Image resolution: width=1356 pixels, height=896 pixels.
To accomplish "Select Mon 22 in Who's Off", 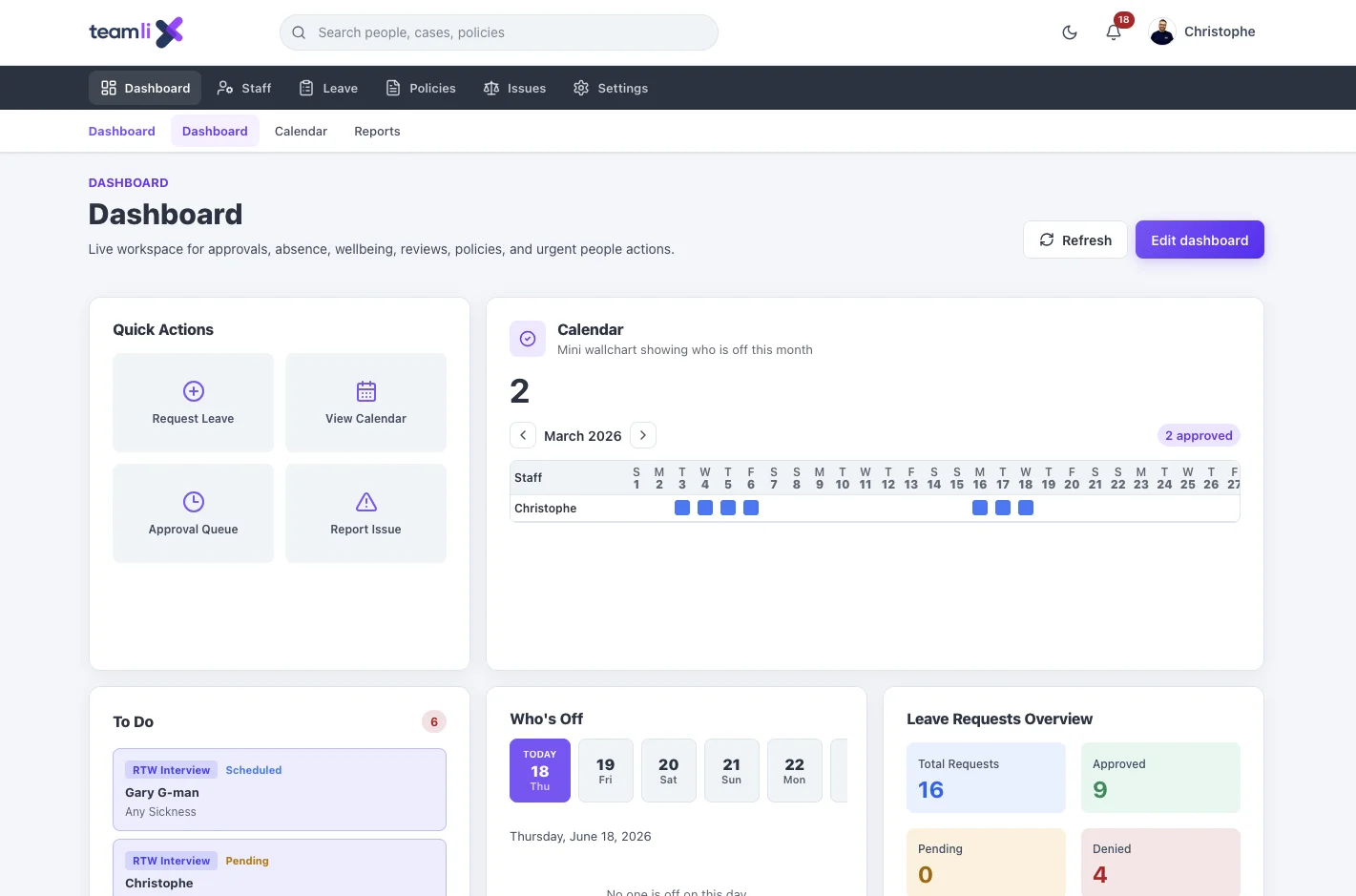I will click(795, 770).
